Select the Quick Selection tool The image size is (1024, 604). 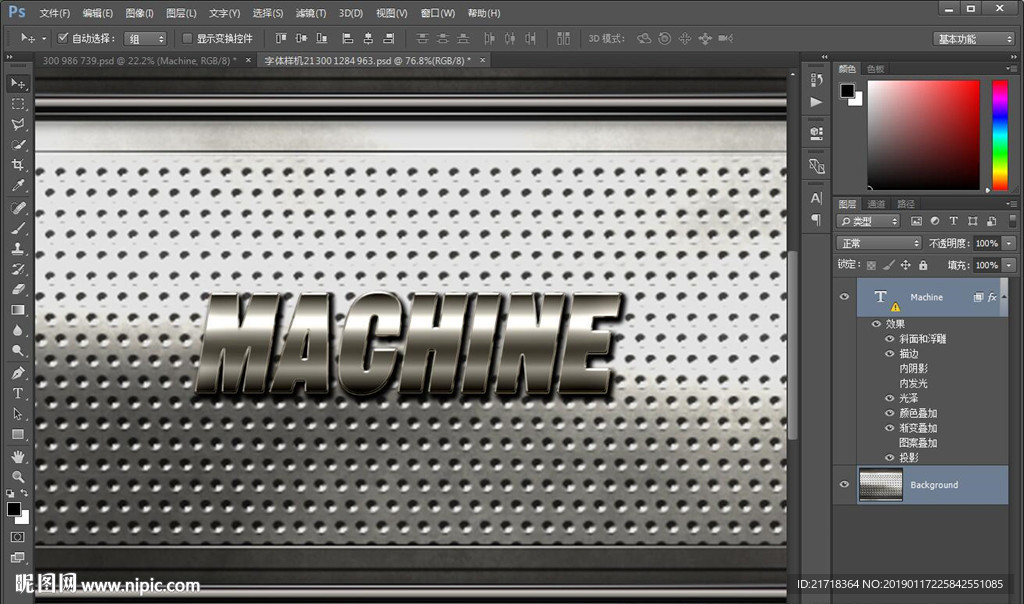click(18, 144)
